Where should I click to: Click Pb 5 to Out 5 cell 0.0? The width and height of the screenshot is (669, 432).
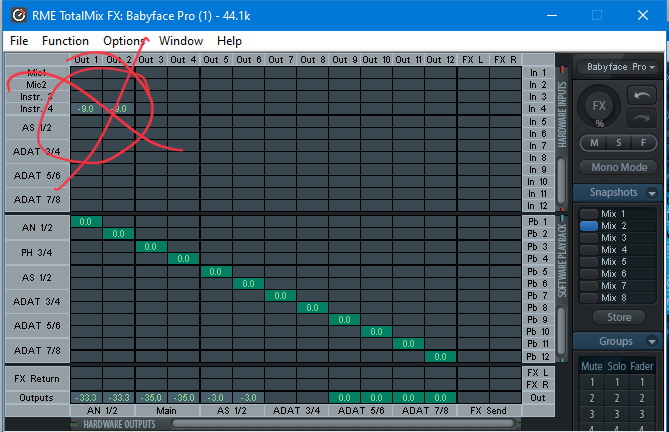215,271
